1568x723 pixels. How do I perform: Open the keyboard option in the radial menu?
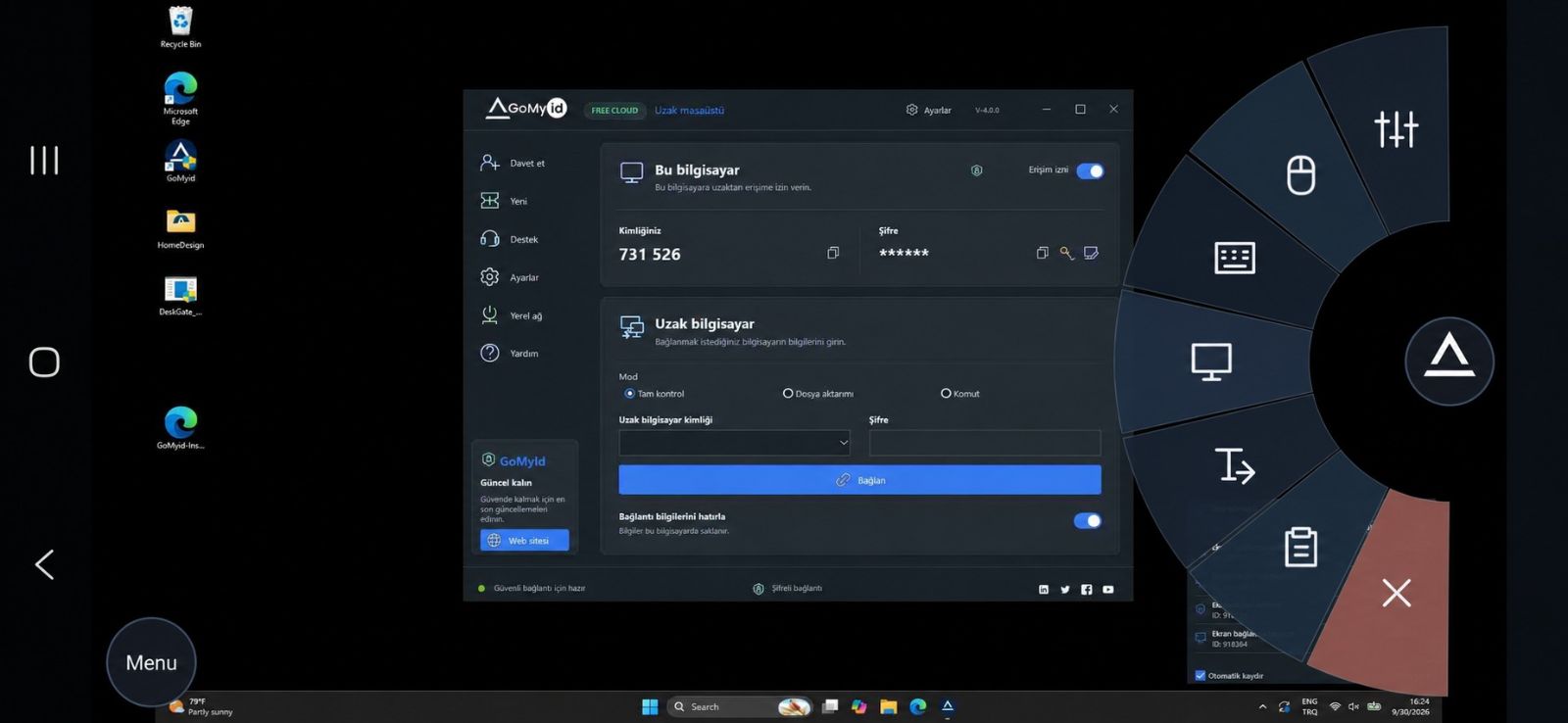click(1234, 258)
